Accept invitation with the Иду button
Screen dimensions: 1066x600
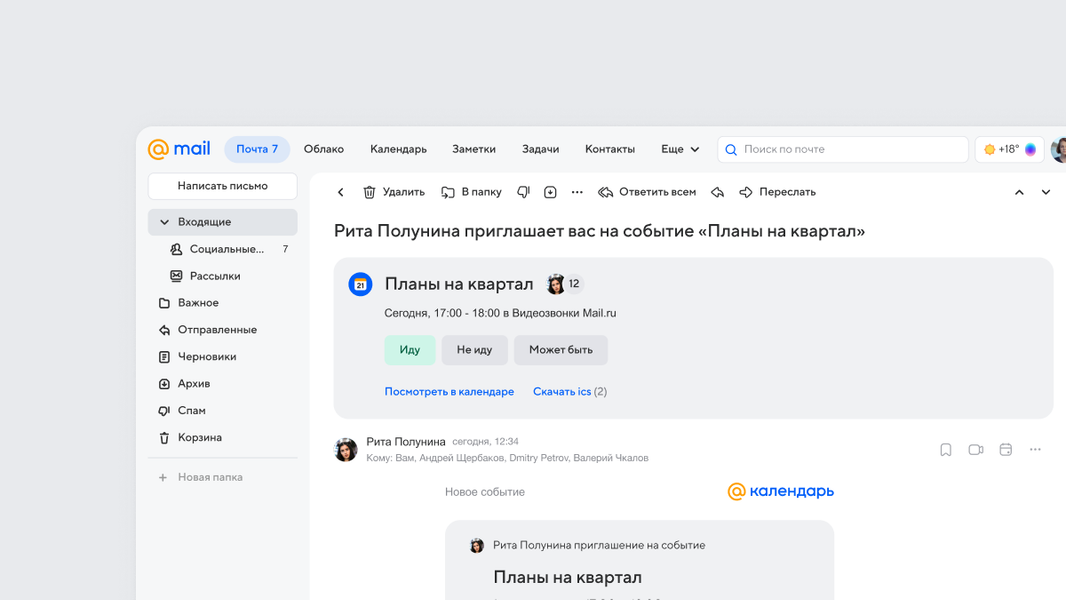click(x=409, y=350)
